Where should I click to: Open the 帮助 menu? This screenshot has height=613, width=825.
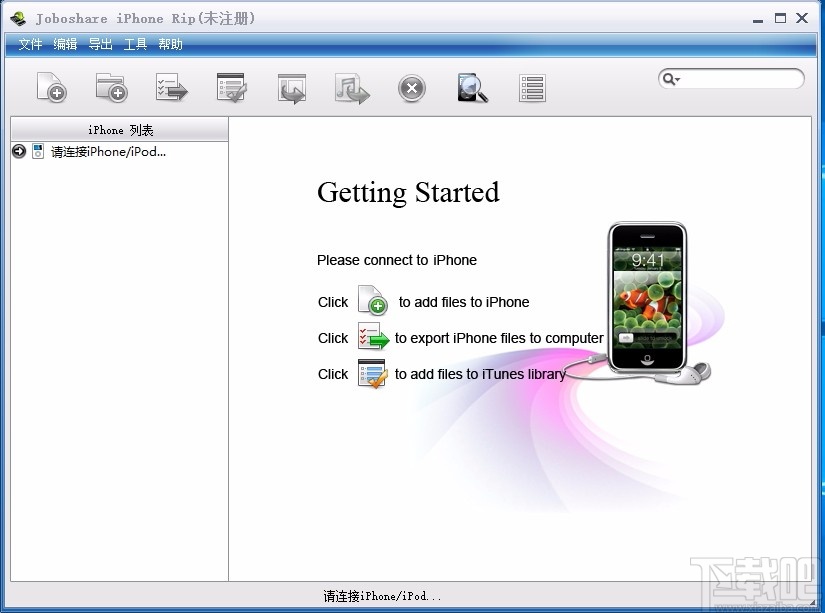tap(169, 44)
